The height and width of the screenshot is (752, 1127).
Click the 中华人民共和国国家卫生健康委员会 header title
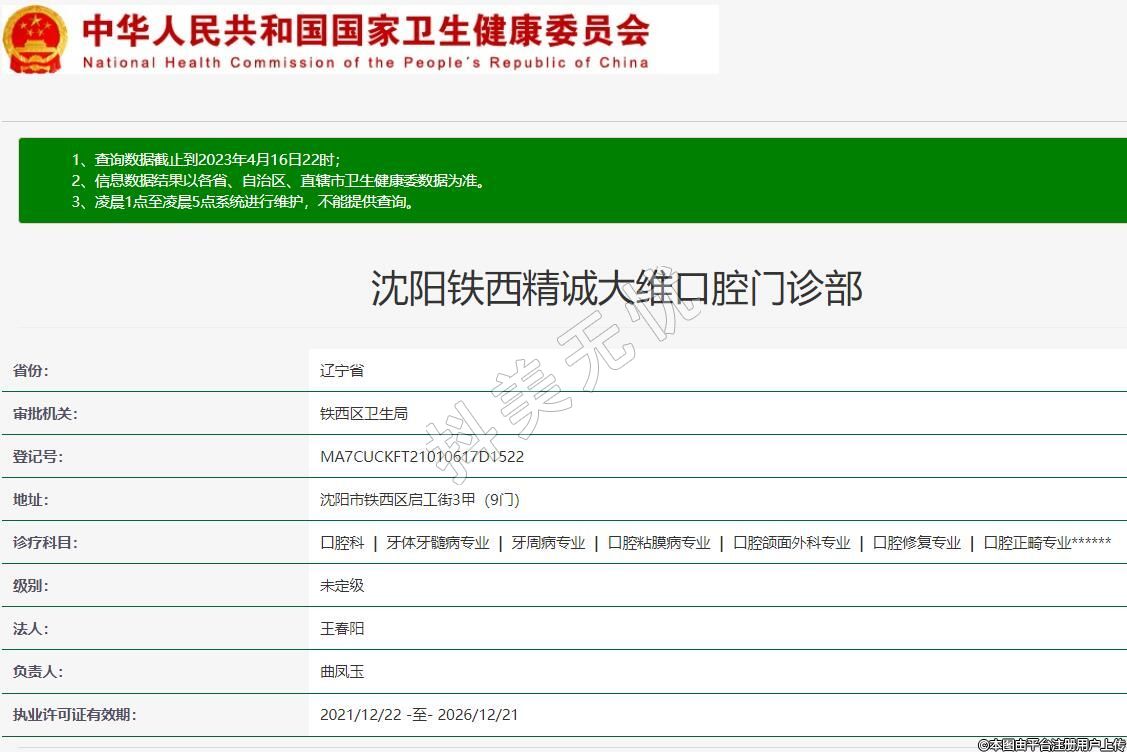[x=365, y=30]
